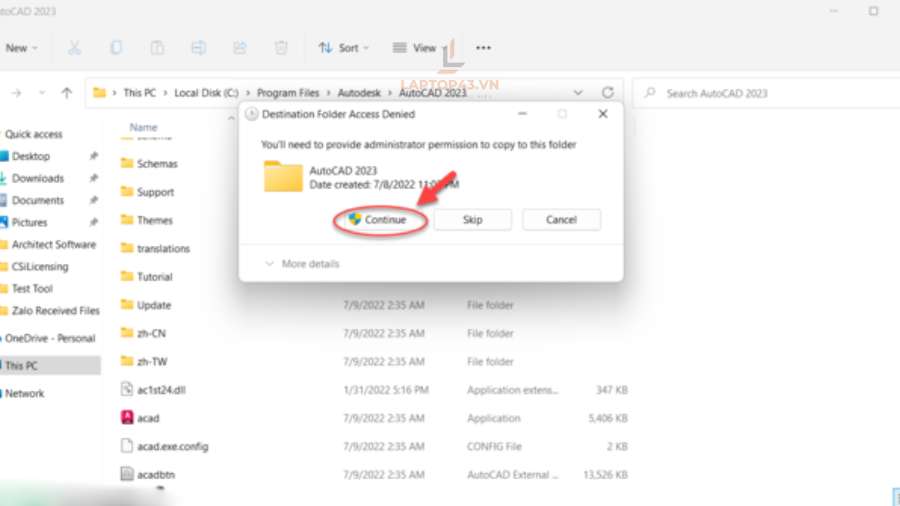The height and width of the screenshot is (506, 900).
Task: Expand the address bar history dropdown
Action: click(578, 92)
